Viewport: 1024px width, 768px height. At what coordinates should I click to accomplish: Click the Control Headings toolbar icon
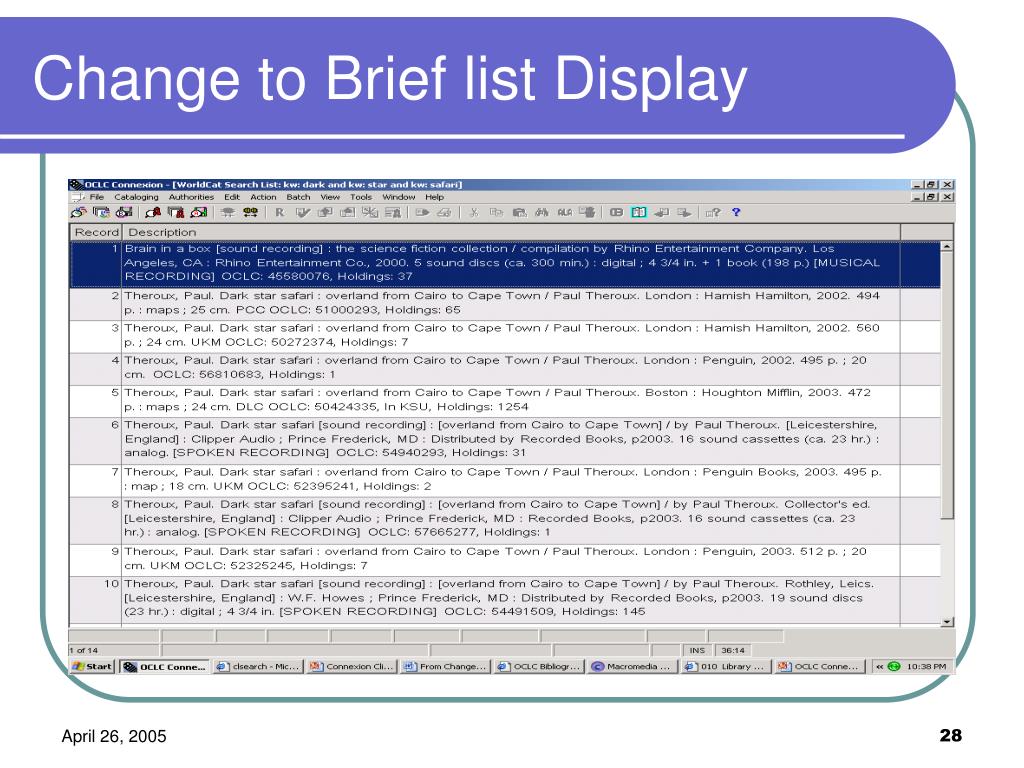pos(392,212)
